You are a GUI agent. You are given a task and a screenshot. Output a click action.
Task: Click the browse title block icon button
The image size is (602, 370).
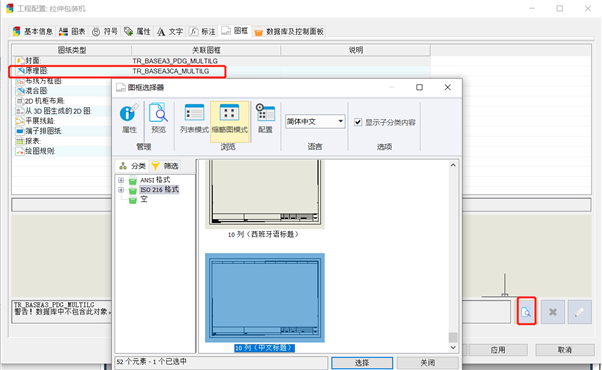click(526, 312)
